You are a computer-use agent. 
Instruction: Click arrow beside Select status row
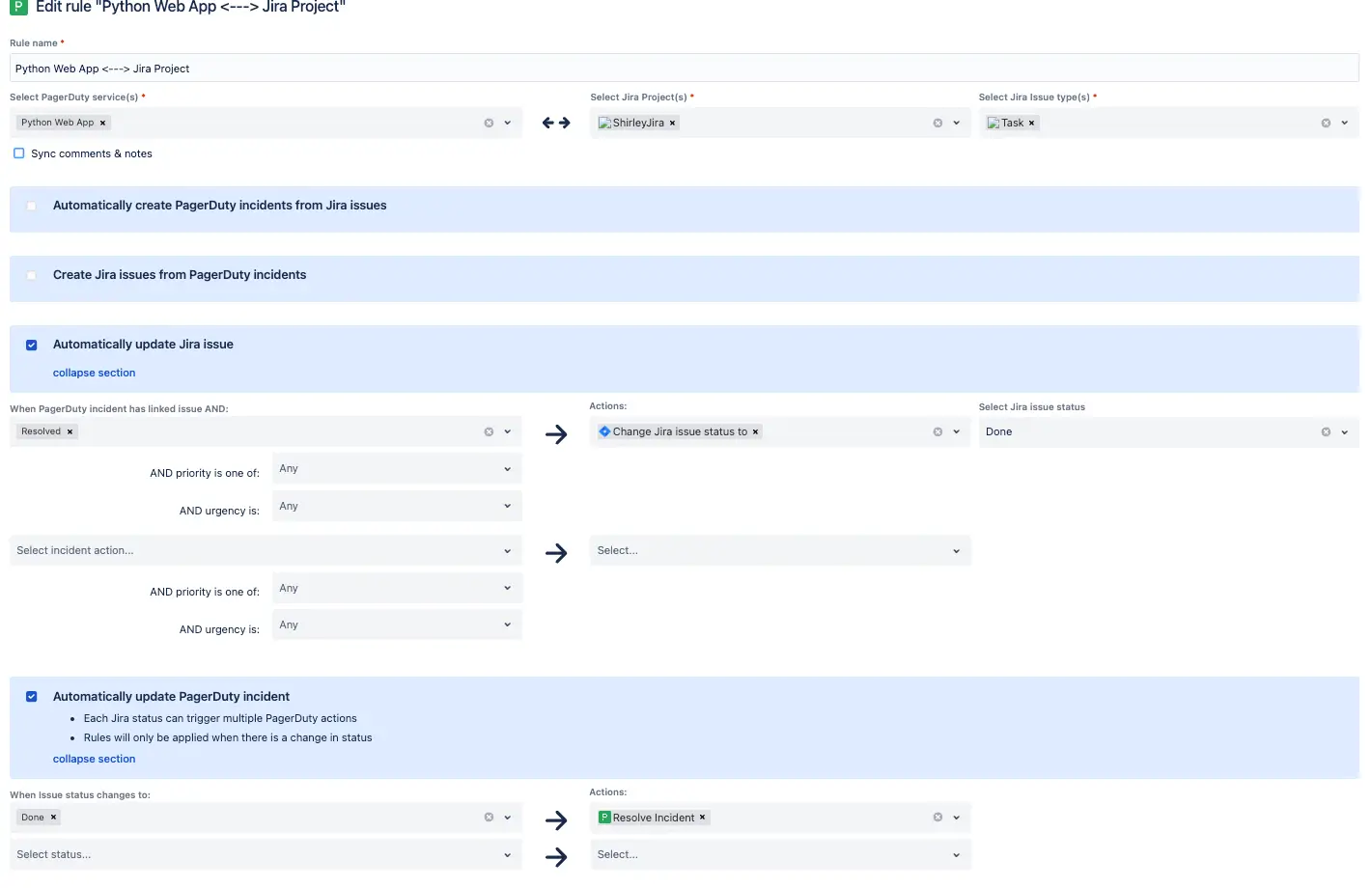click(x=556, y=856)
